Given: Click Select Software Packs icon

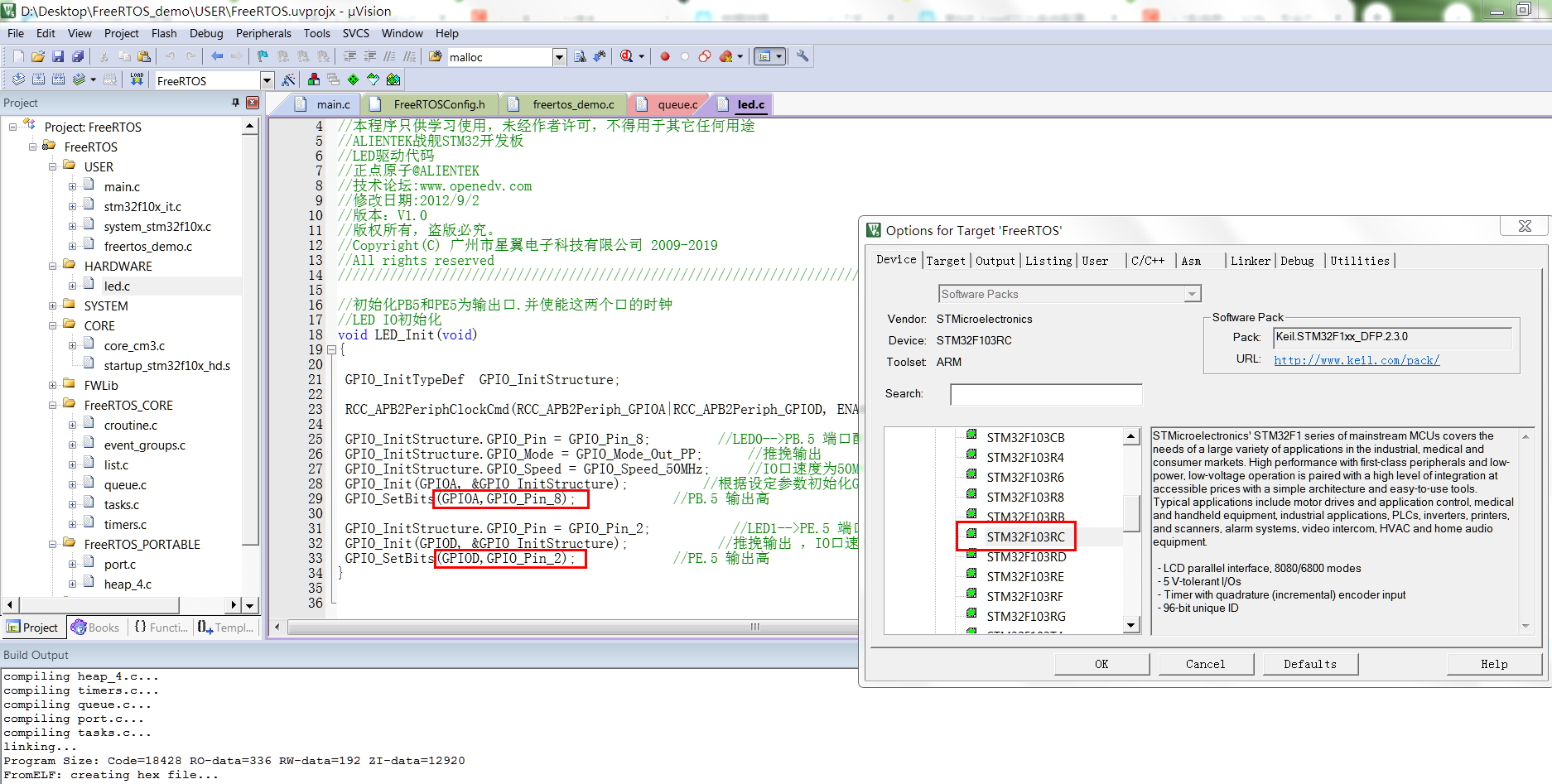Looking at the screenshot, I should [374, 79].
